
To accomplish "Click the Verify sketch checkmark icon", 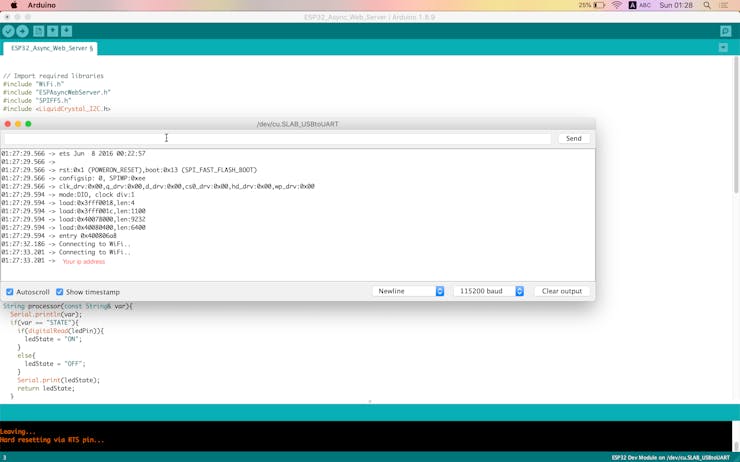I will coord(8,31).
